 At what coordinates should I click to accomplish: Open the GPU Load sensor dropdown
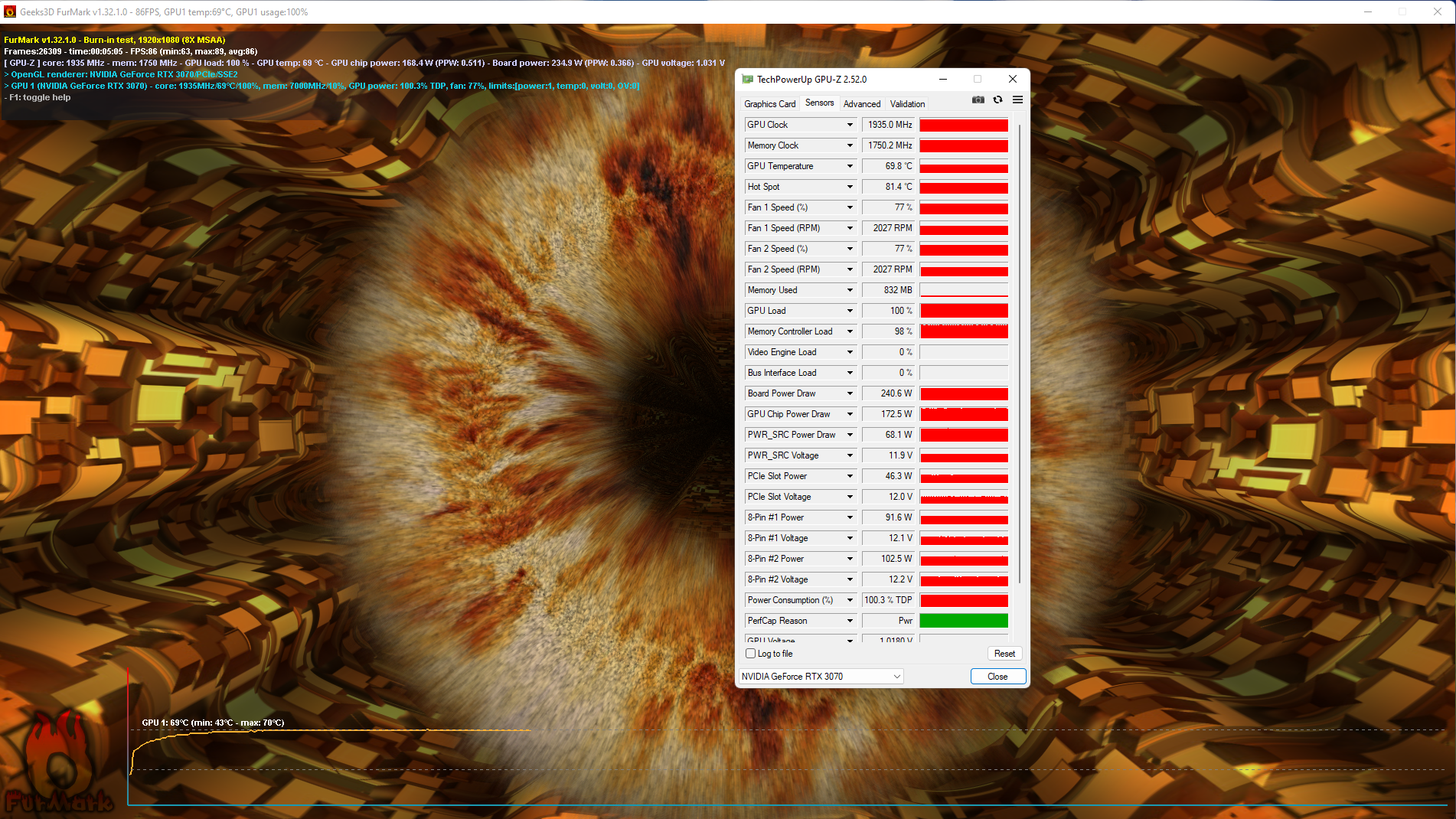point(850,311)
